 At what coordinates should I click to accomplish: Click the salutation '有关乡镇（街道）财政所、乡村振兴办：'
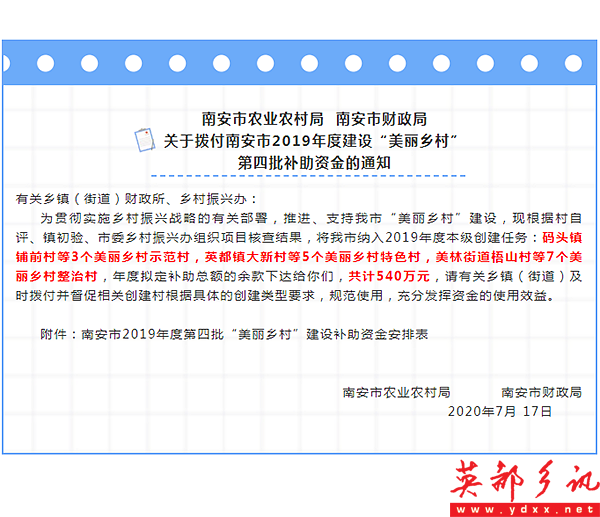pyautogui.click(x=138, y=199)
